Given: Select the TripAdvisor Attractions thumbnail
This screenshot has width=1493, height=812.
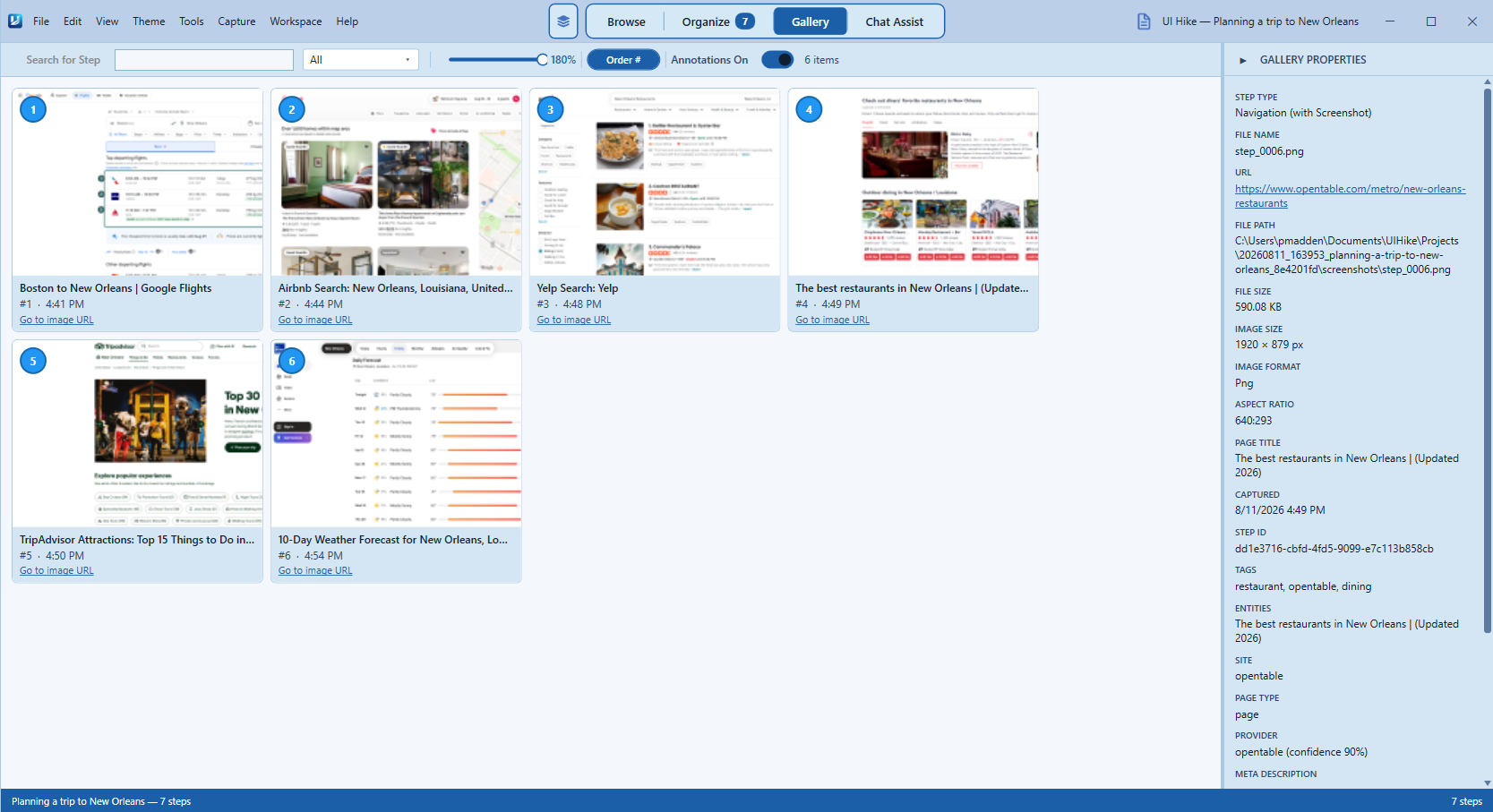Looking at the screenshot, I should [137, 433].
